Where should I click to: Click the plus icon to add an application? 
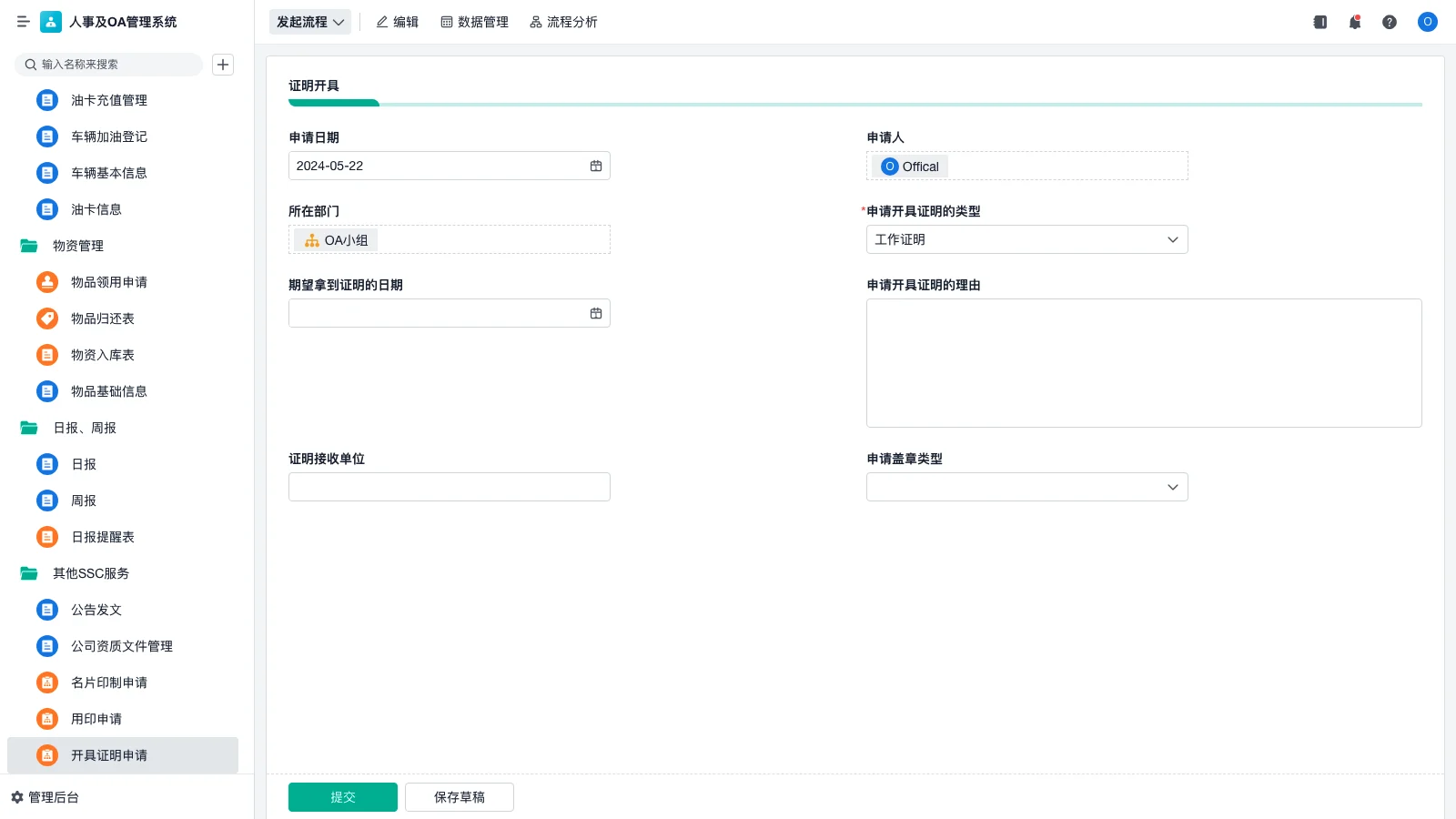(x=223, y=64)
